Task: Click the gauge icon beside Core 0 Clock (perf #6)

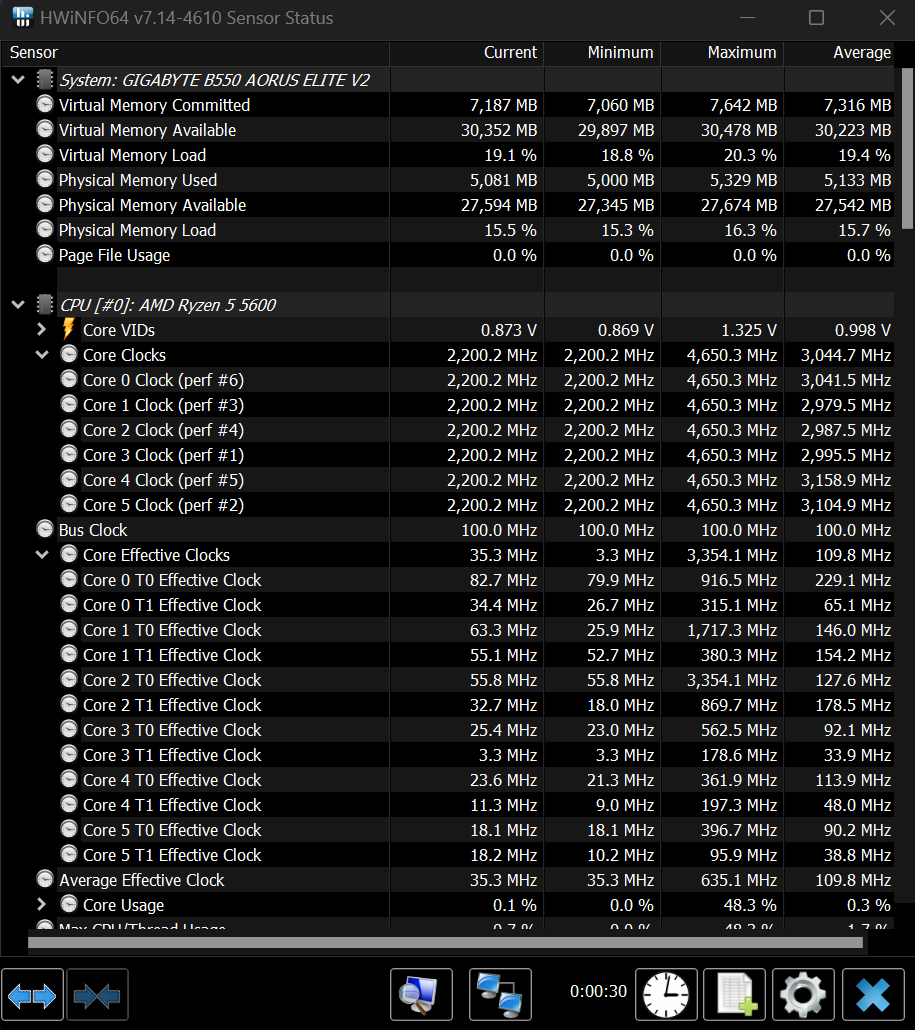Action: click(69, 379)
